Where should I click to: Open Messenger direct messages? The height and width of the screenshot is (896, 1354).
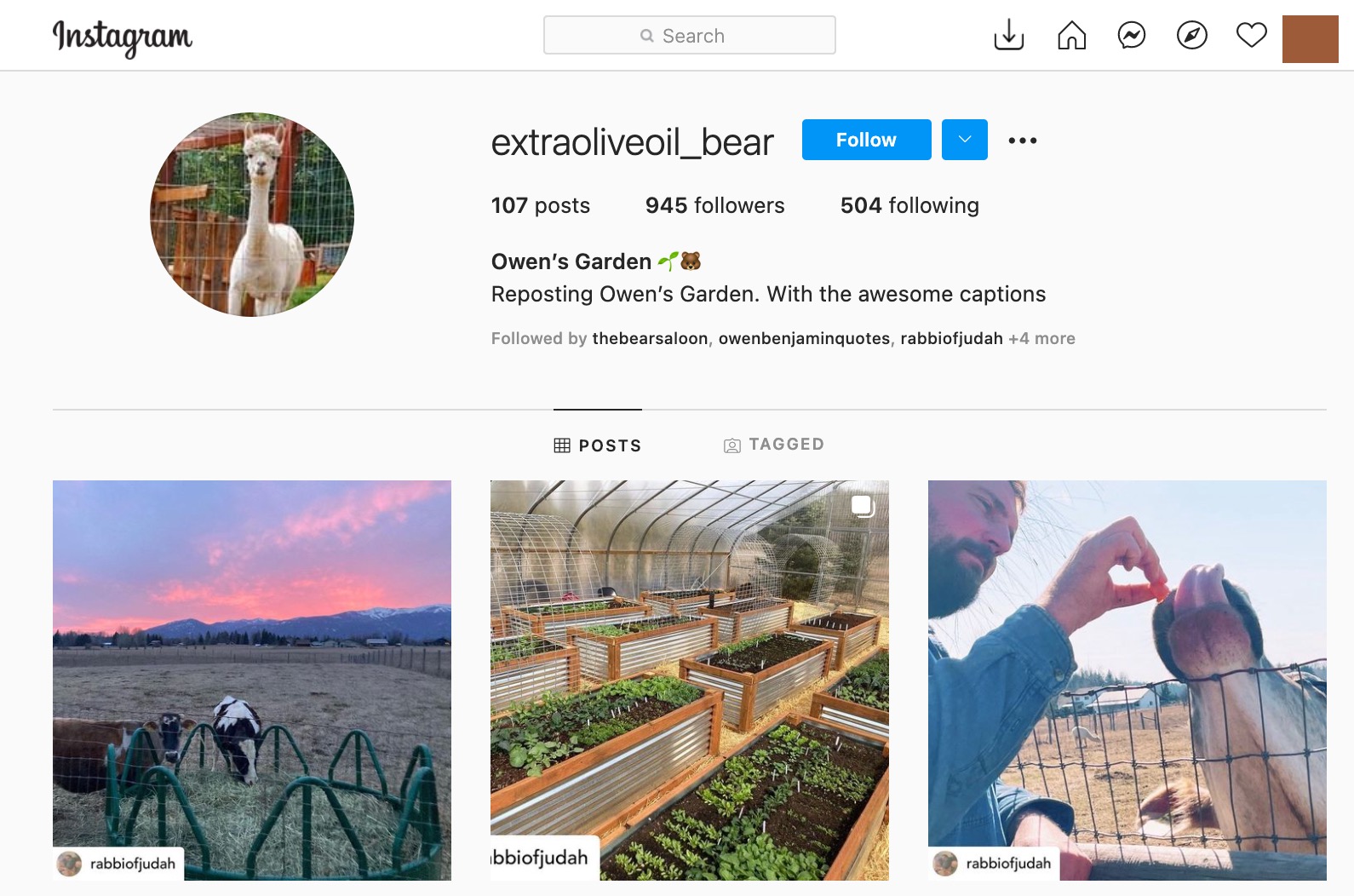tap(1132, 35)
